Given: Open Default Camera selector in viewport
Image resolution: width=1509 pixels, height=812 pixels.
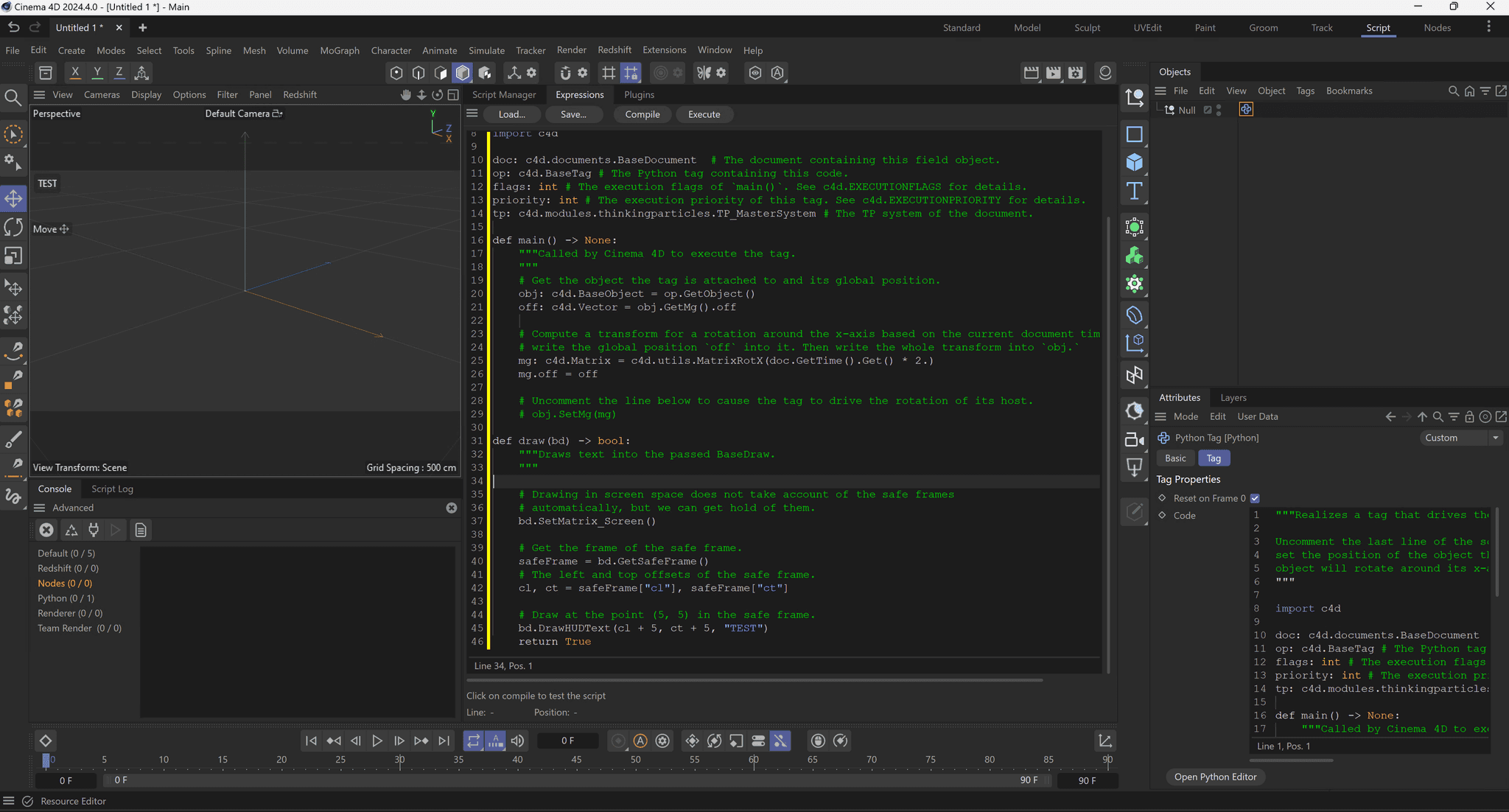Looking at the screenshot, I should tap(243, 113).
